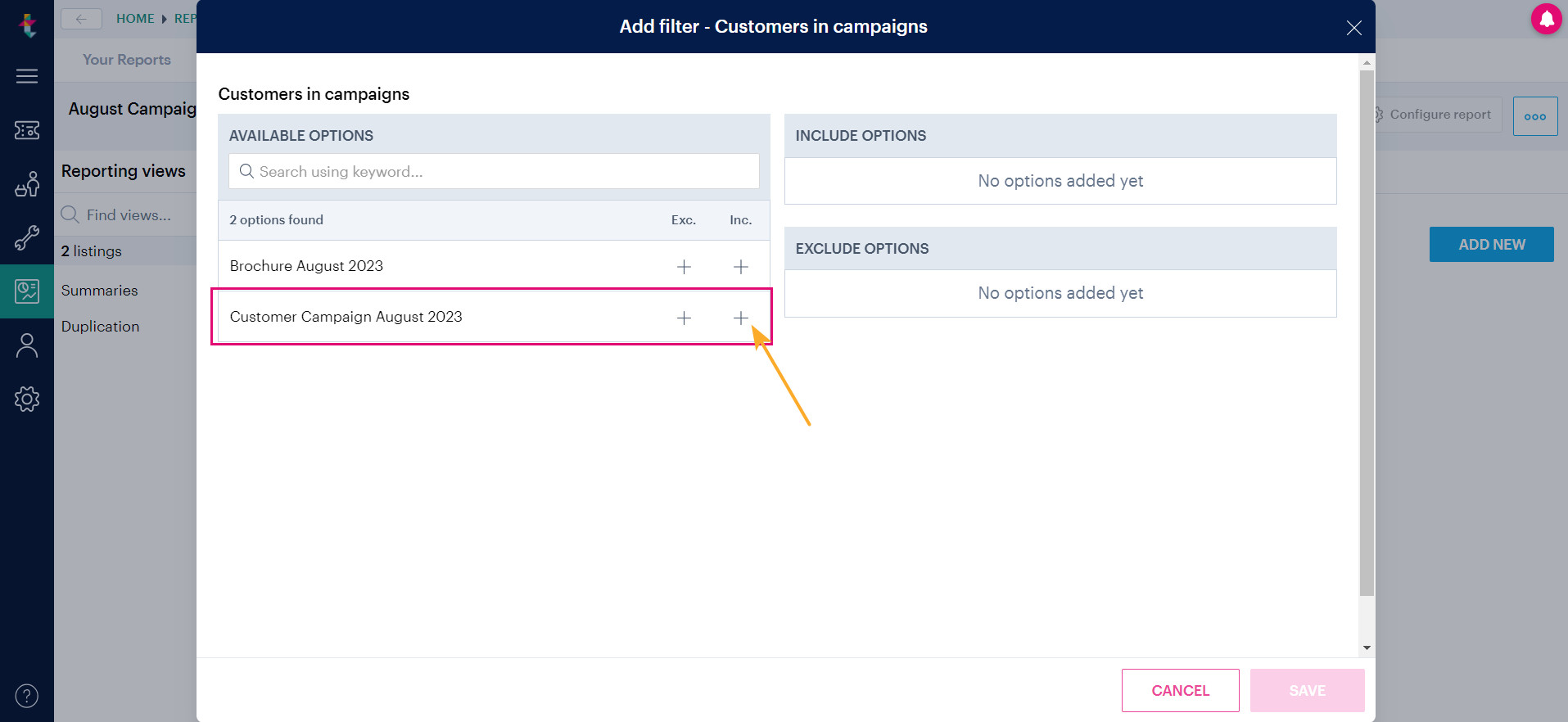The width and height of the screenshot is (1568, 722).
Task: Open the help question mark icon
Action: point(27,696)
